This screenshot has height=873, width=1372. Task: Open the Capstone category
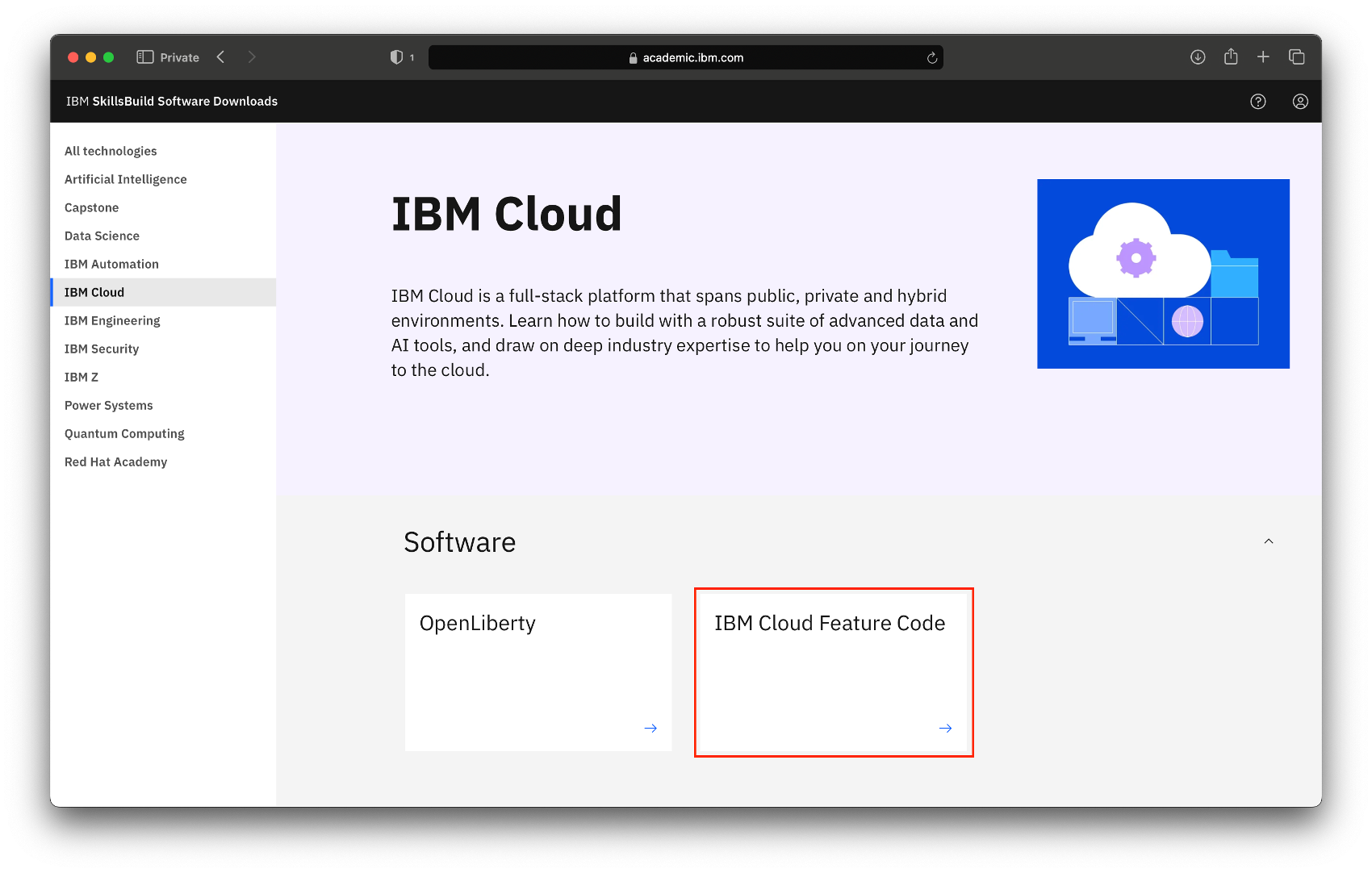point(163,207)
